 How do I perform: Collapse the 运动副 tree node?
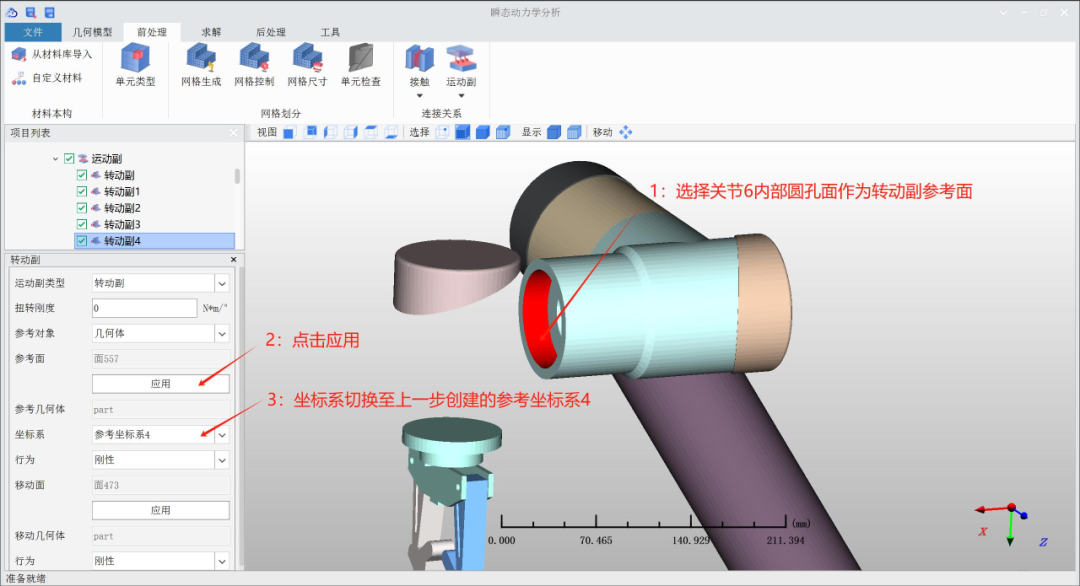point(55,158)
